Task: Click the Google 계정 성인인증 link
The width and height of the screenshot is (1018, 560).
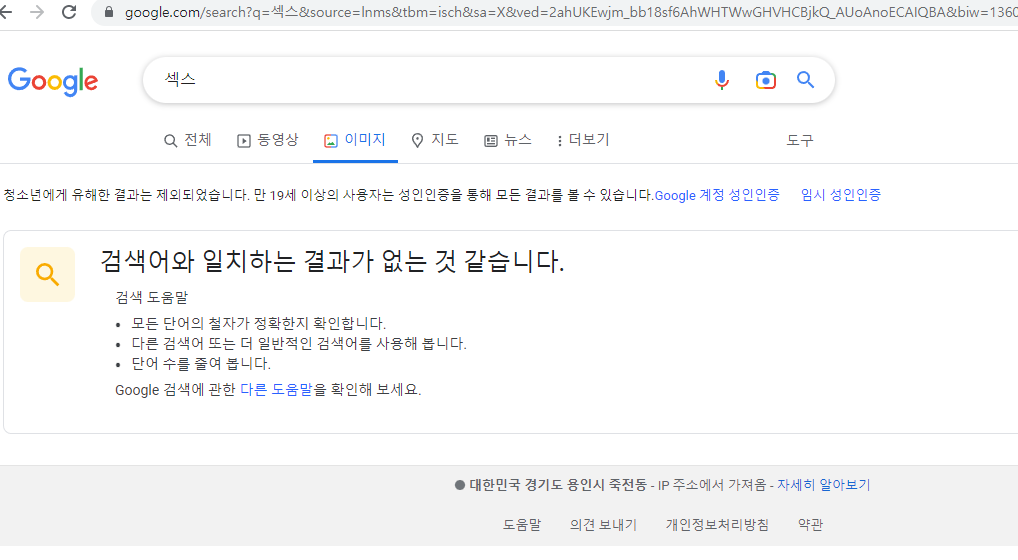Action: (716, 195)
